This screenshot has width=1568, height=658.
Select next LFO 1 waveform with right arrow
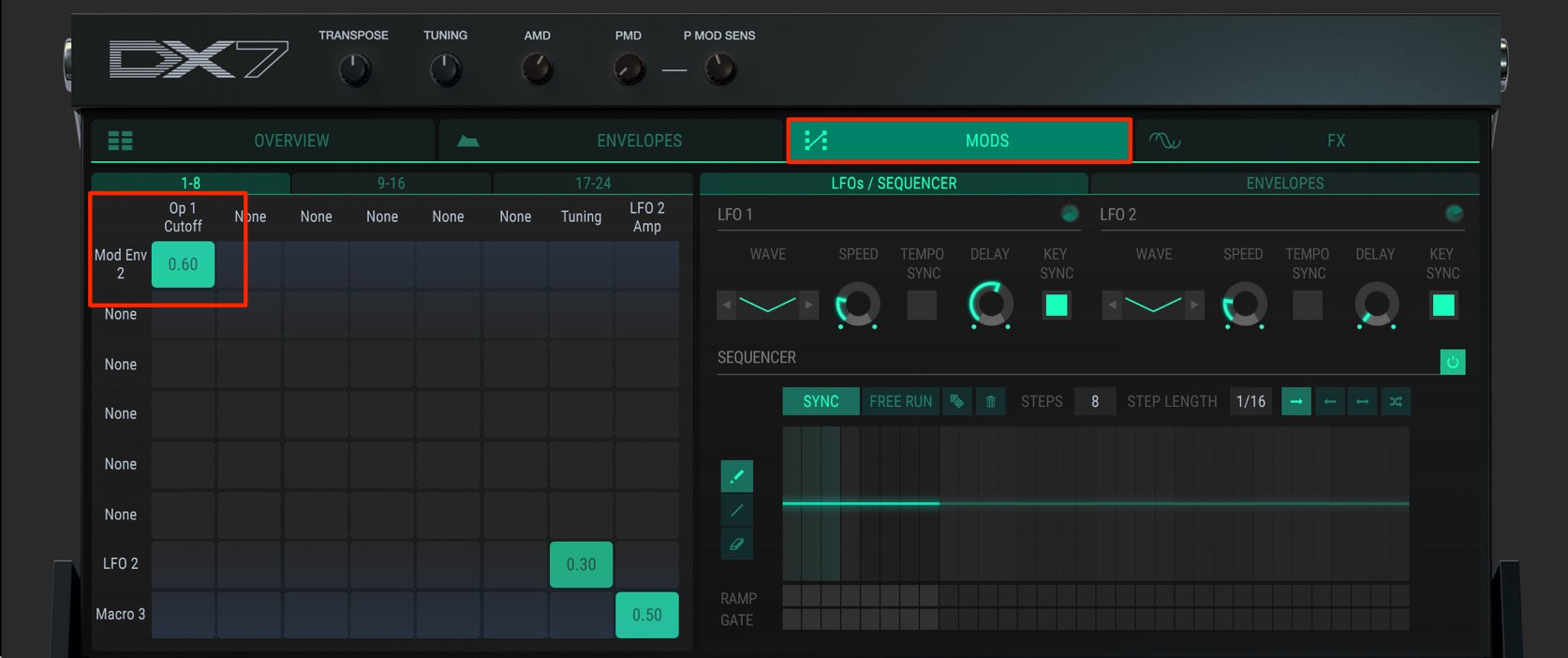(x=808, y=305)
